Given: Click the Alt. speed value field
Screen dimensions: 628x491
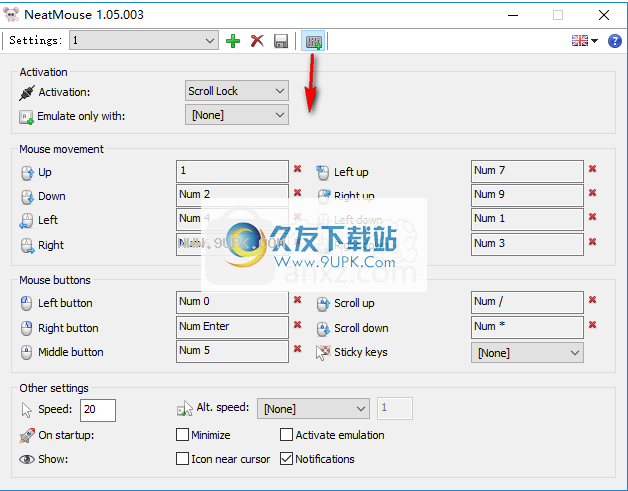Looking at the screenshot, I should point(395,408).
